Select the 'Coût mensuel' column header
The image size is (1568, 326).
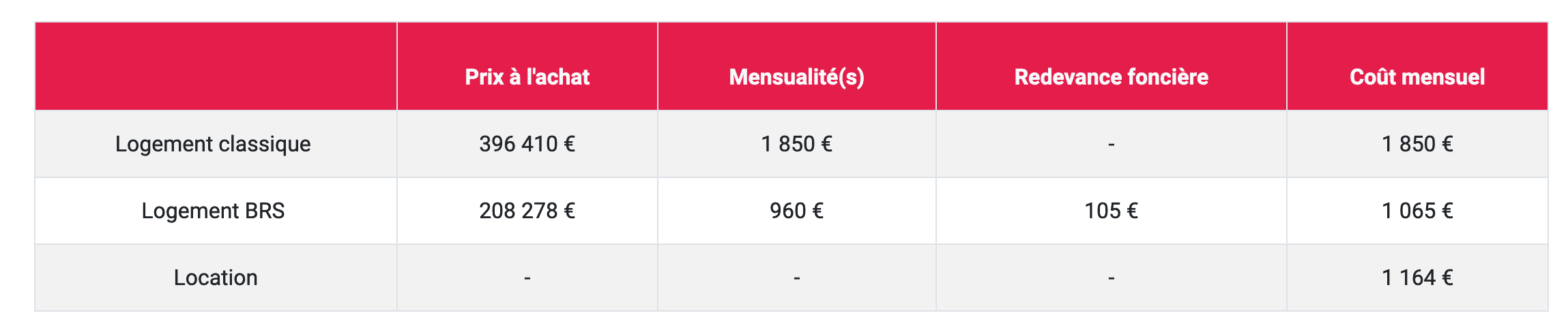(1417, 76)
